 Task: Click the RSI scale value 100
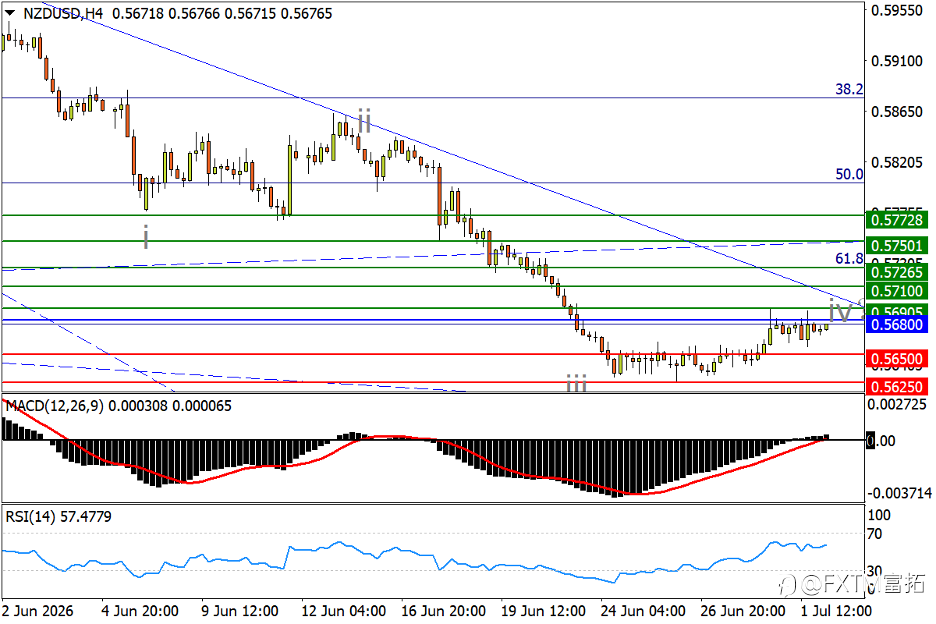(x=879, y=515)
